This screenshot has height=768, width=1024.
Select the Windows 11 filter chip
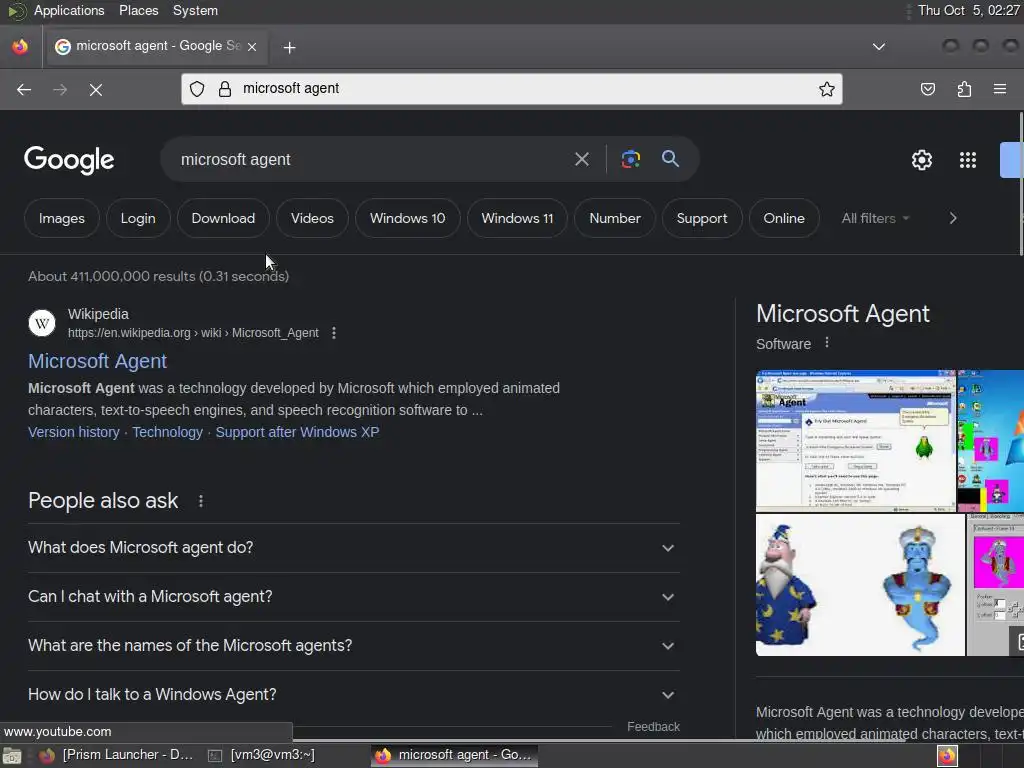517,218
